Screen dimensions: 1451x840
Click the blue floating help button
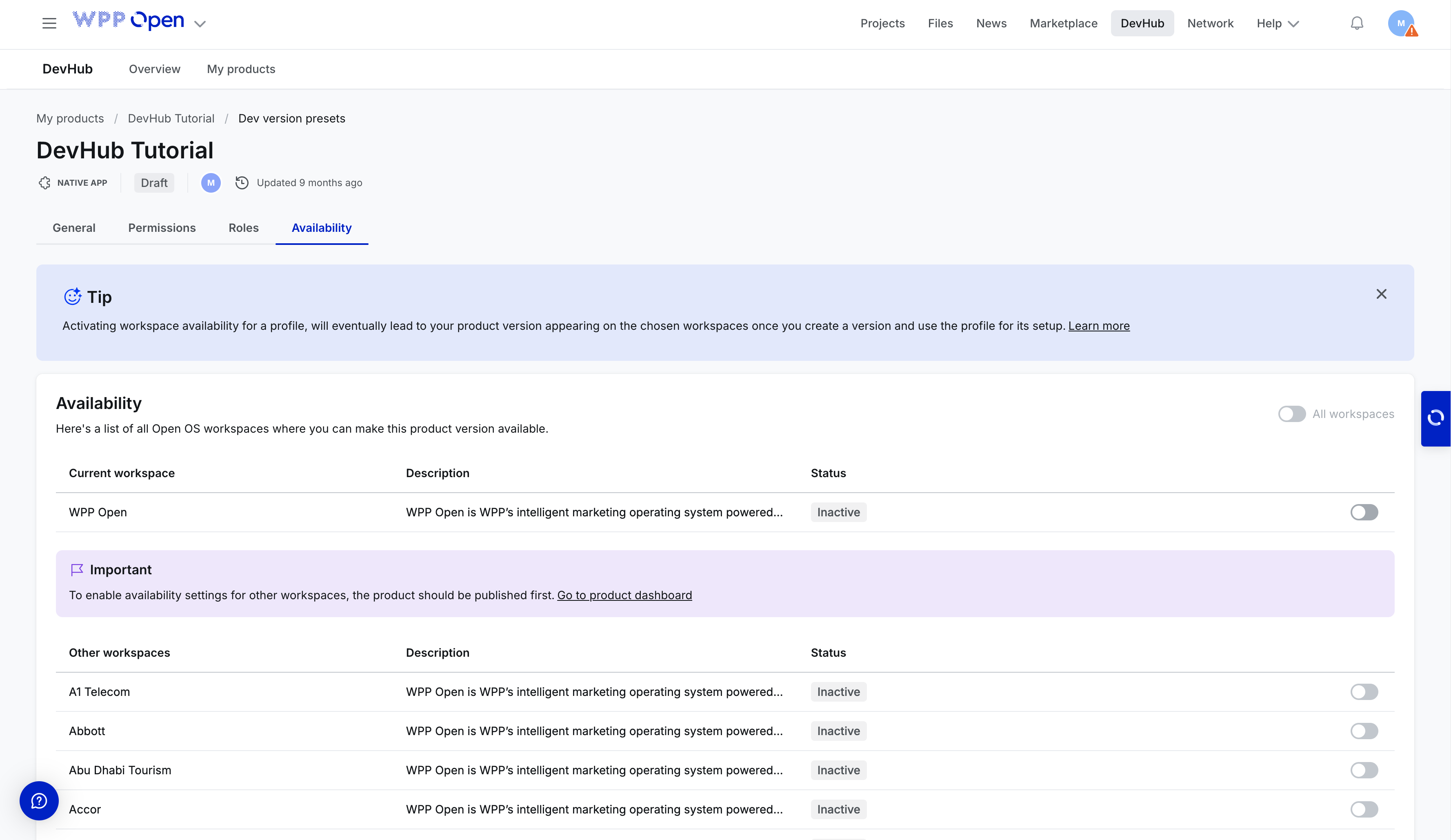[x=39, y=800]
